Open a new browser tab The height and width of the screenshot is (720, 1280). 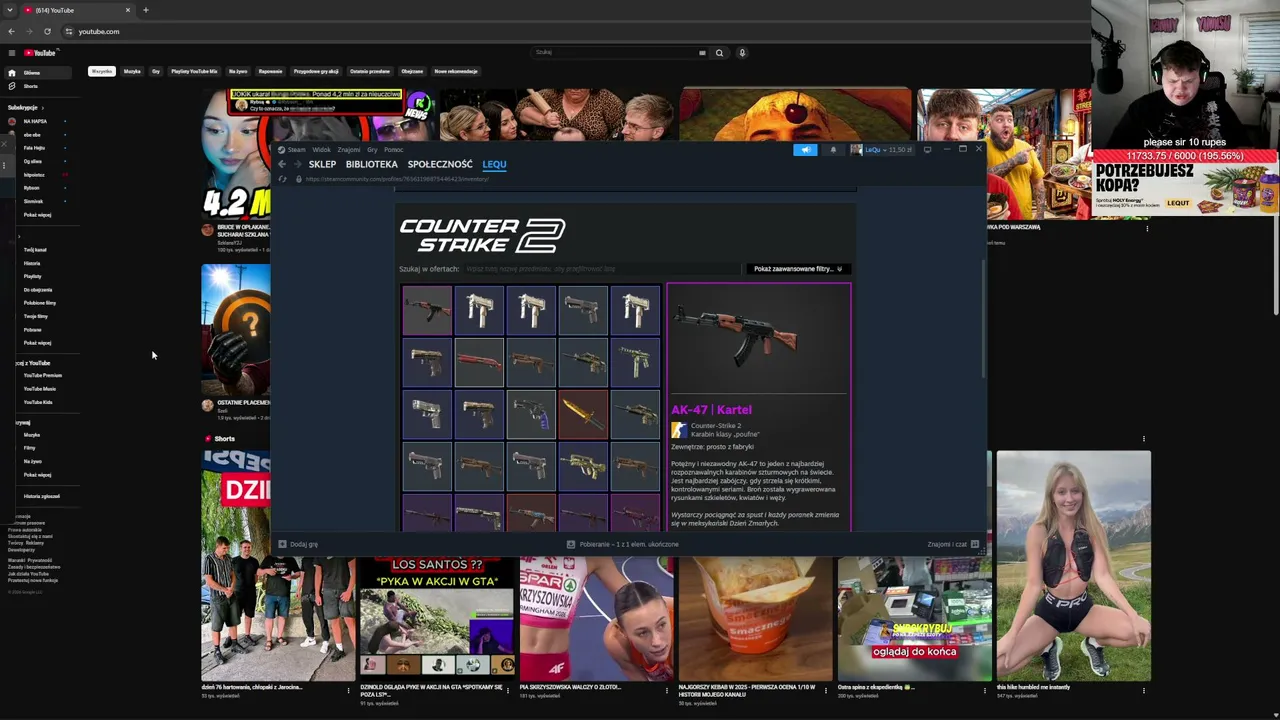tap(145, 10)
